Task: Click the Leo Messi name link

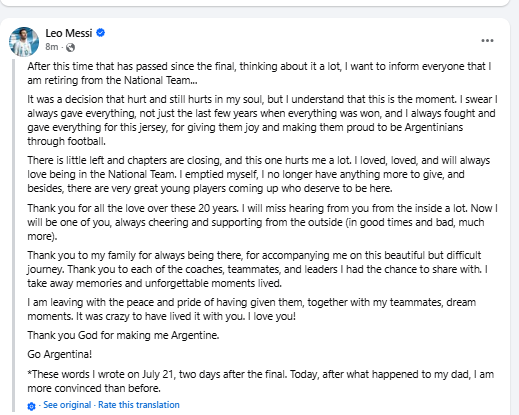Action: (69, 33)
